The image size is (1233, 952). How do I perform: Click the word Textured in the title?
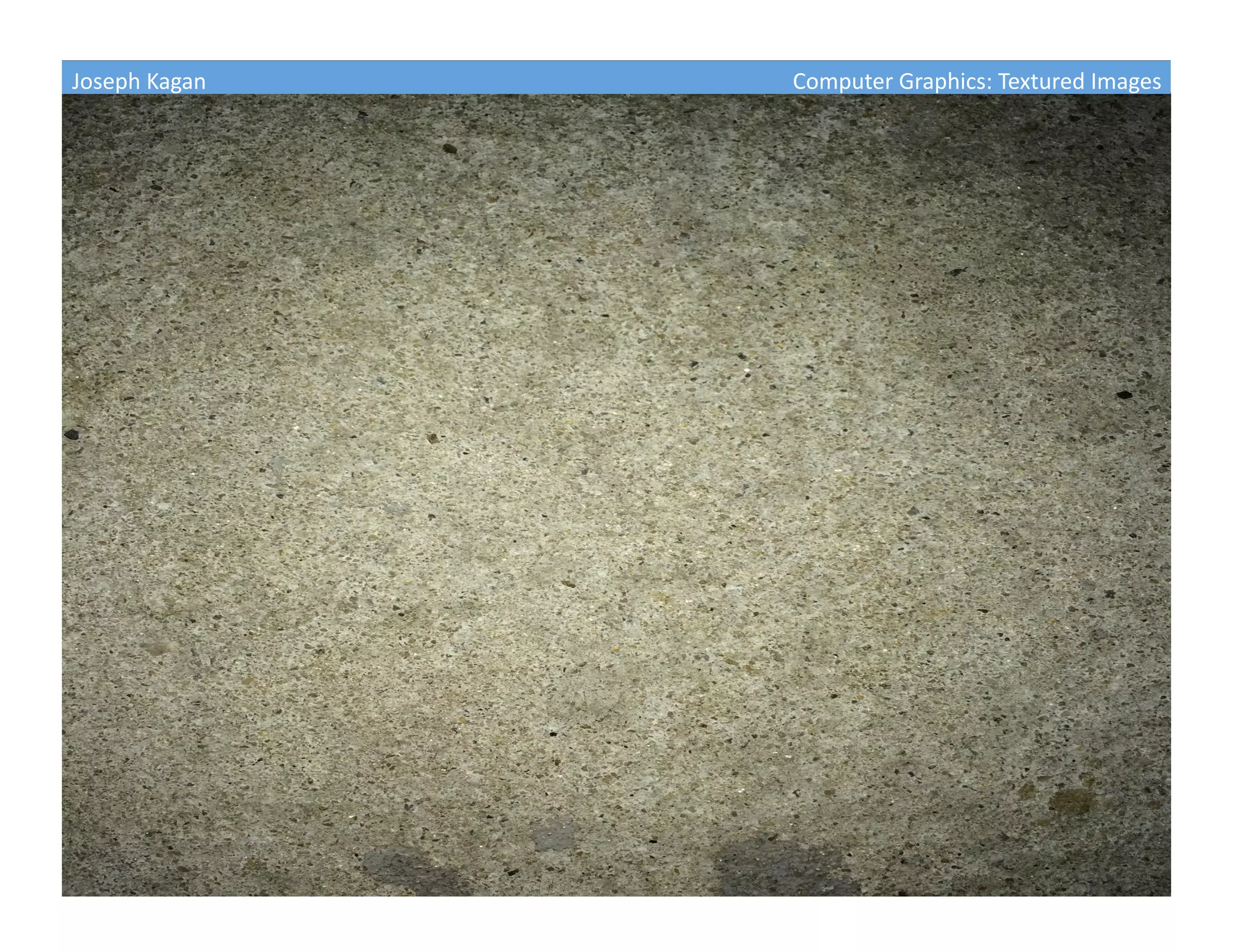1040,81
